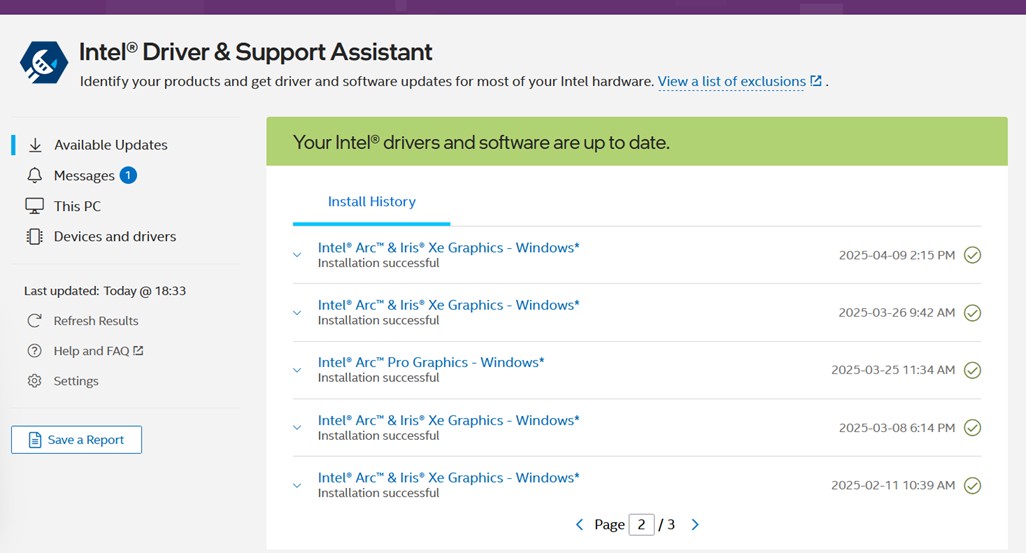This screenshot has width=1026, height=553.
Task: Open Messages via the bell icon
Action: point(35,176)
